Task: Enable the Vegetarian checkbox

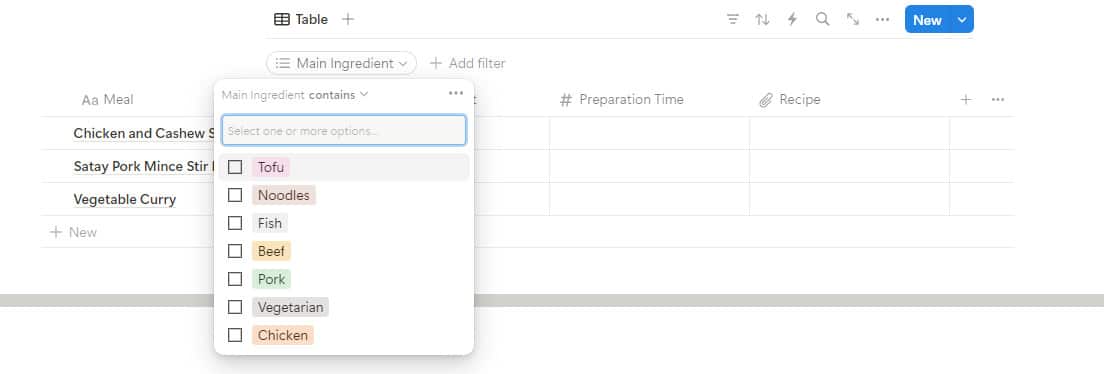Action: tap(235, 307)
